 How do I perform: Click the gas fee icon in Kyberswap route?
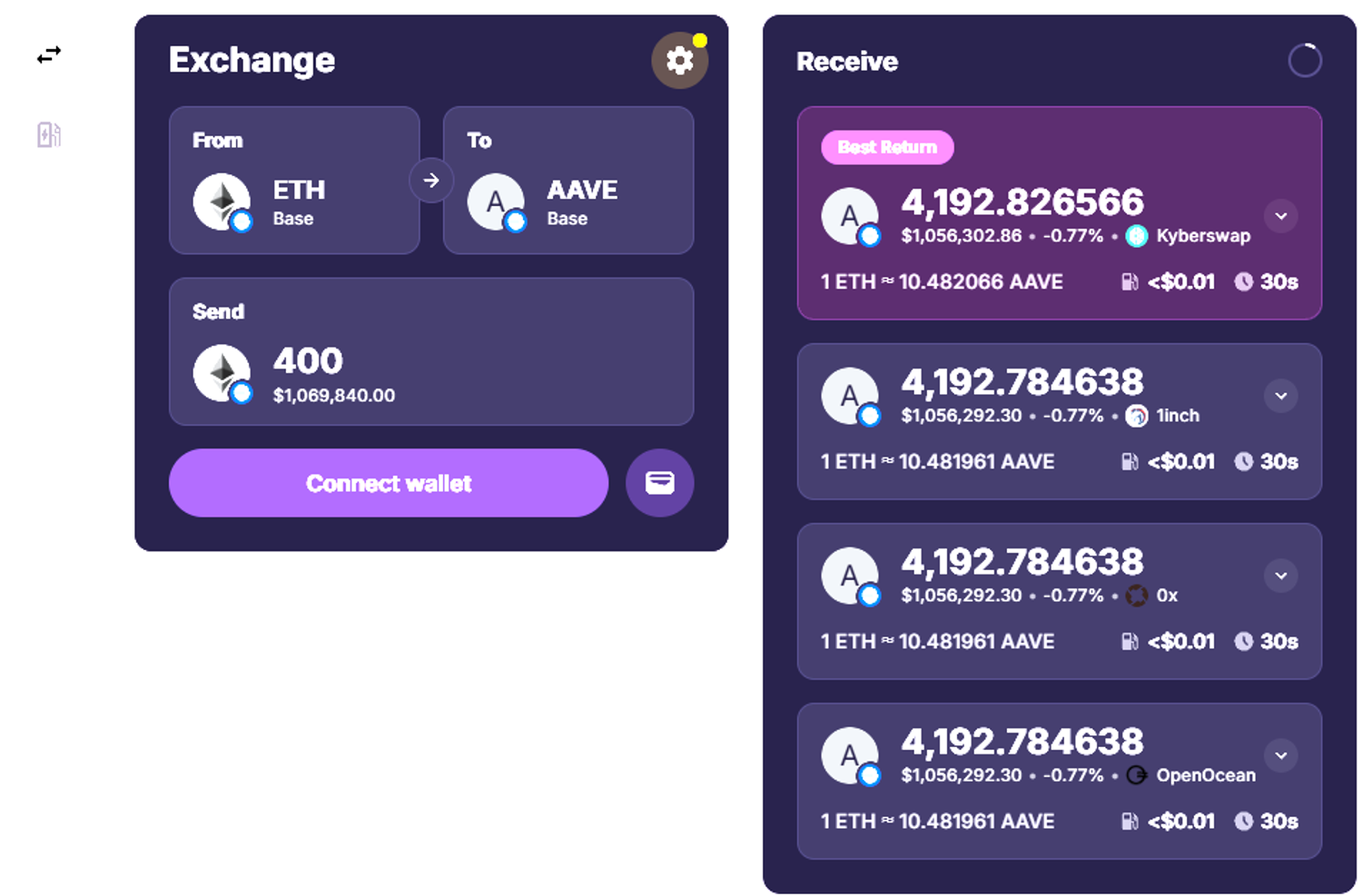click(x=1130, y=282)
